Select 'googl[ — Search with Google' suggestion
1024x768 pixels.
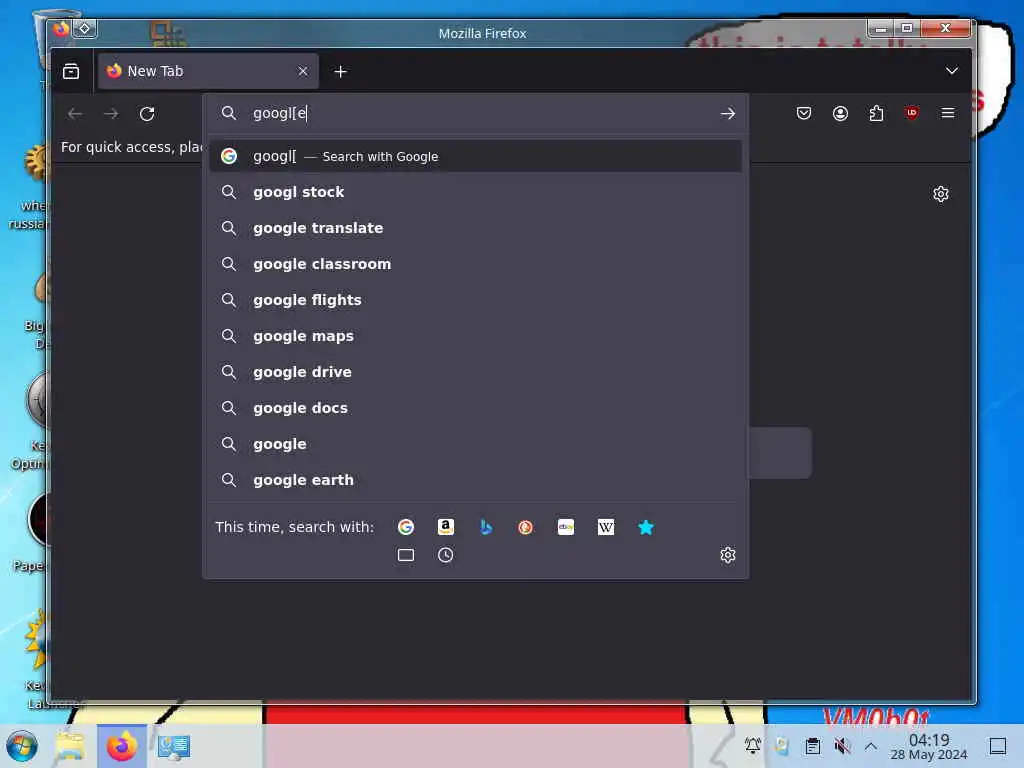tap(475, 156)
